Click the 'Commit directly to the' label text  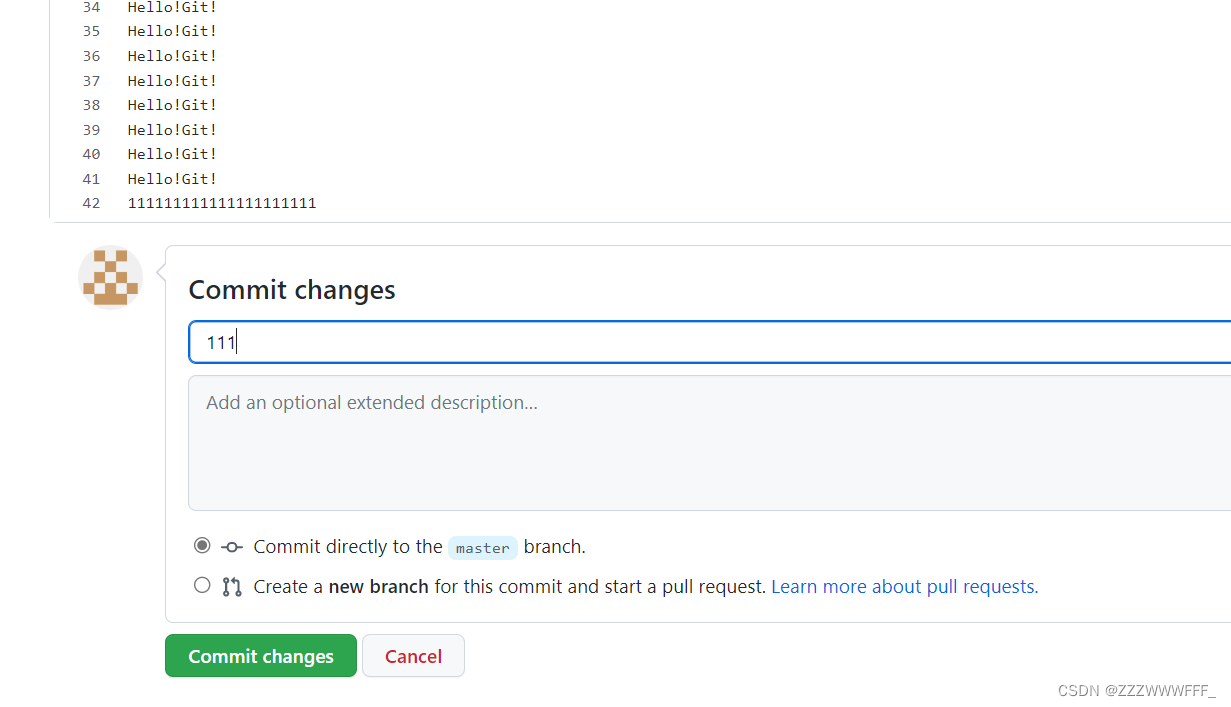tap(348, 547)
